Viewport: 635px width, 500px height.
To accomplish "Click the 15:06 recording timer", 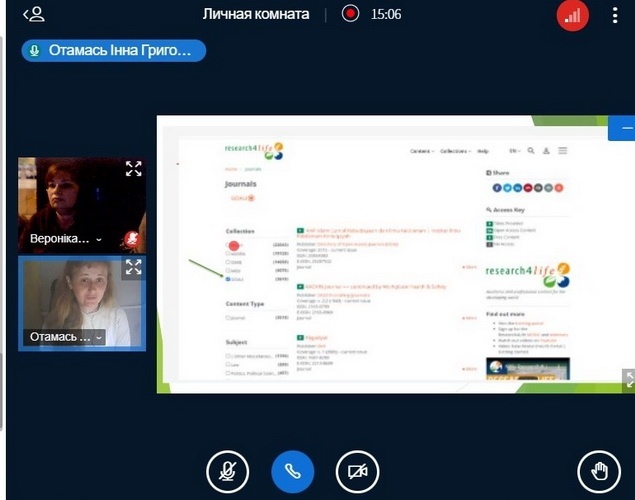I will [385, 14].
